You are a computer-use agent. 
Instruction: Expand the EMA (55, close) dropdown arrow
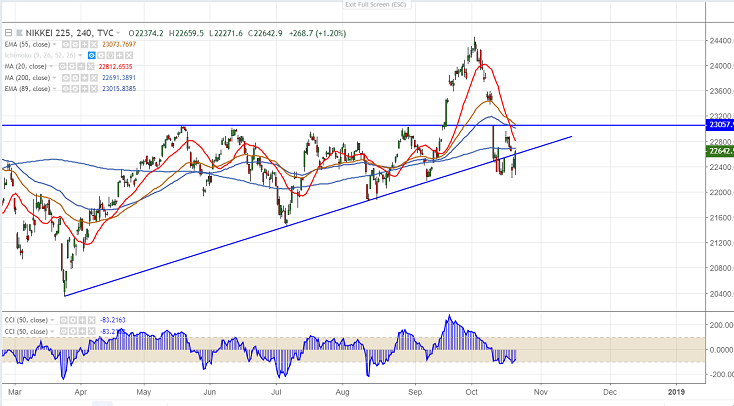pyautogui.click(x=54, y=44)
